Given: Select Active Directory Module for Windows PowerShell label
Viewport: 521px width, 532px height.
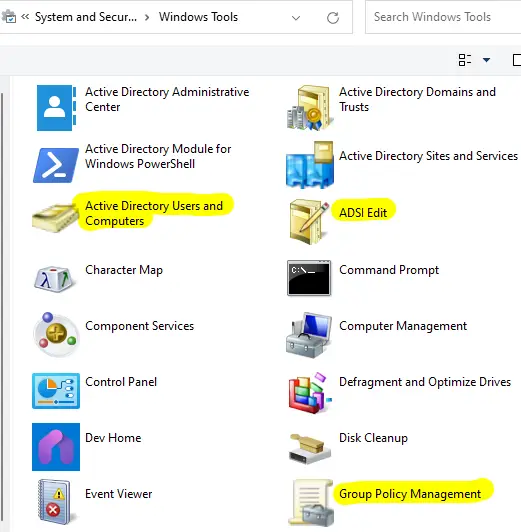Looking at the screenshot, I should coord(158,156).
